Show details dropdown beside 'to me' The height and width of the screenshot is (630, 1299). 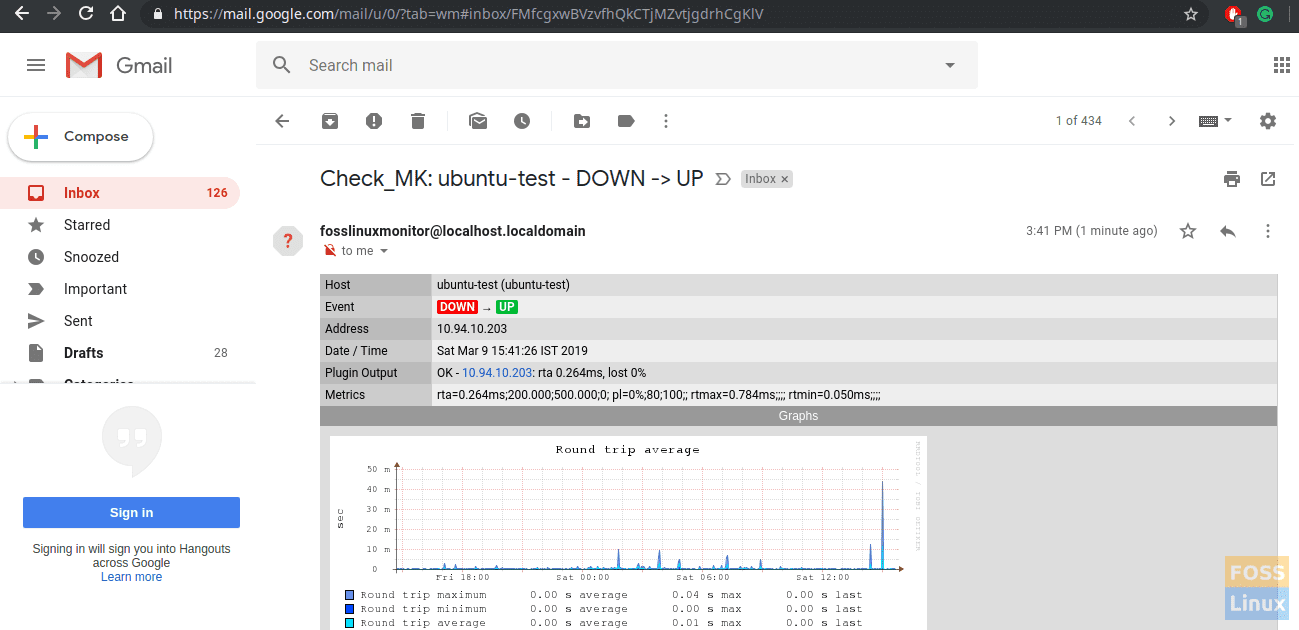[x=384, y=251]
